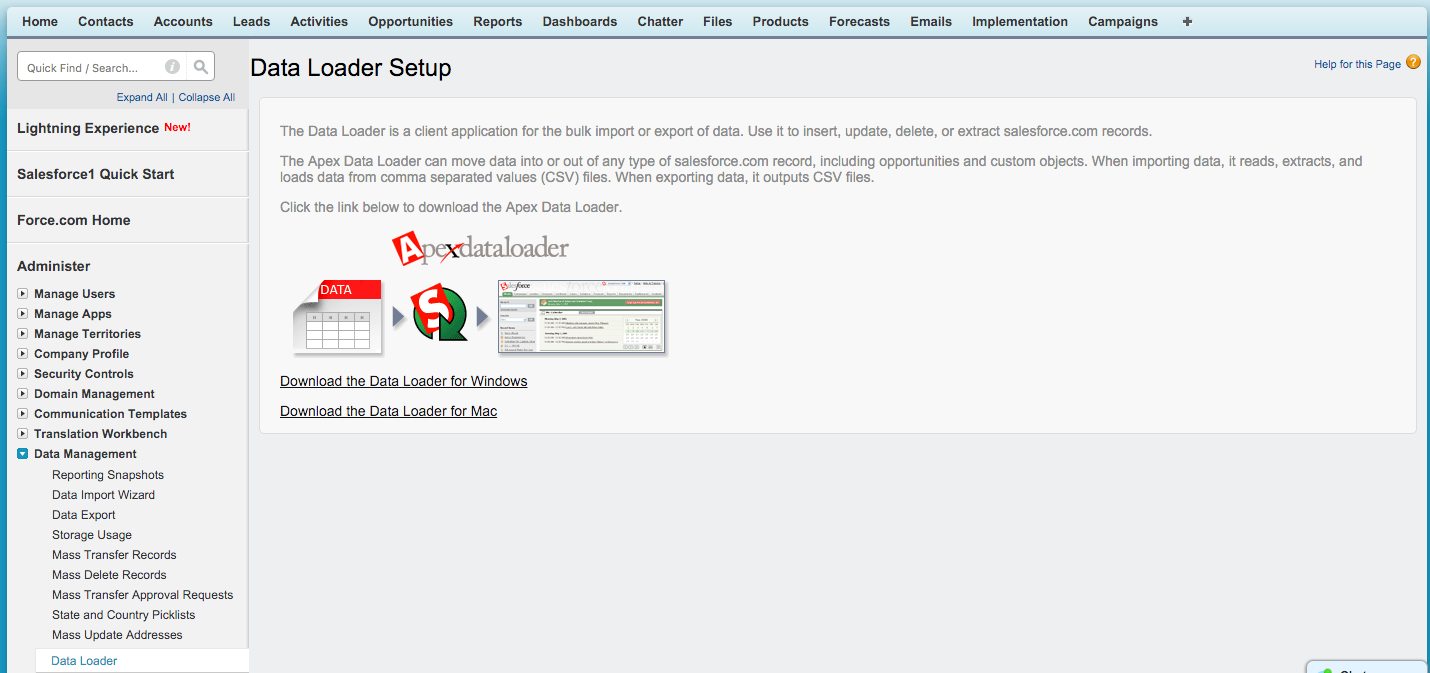Click the Data Management label

tap(85, 454)
